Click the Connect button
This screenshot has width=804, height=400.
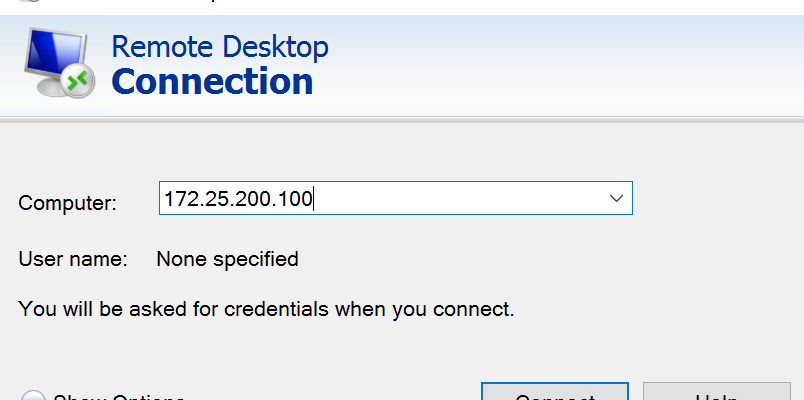(555, 392)
